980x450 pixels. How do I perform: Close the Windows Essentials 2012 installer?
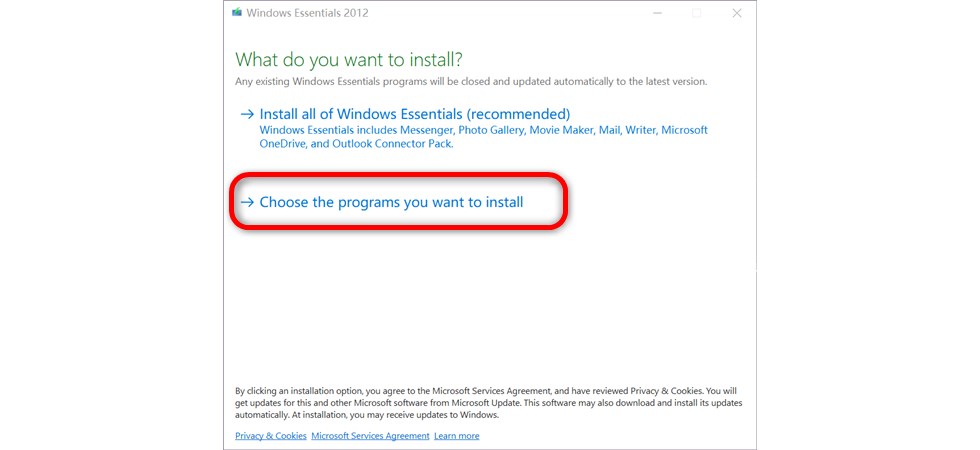737,13
